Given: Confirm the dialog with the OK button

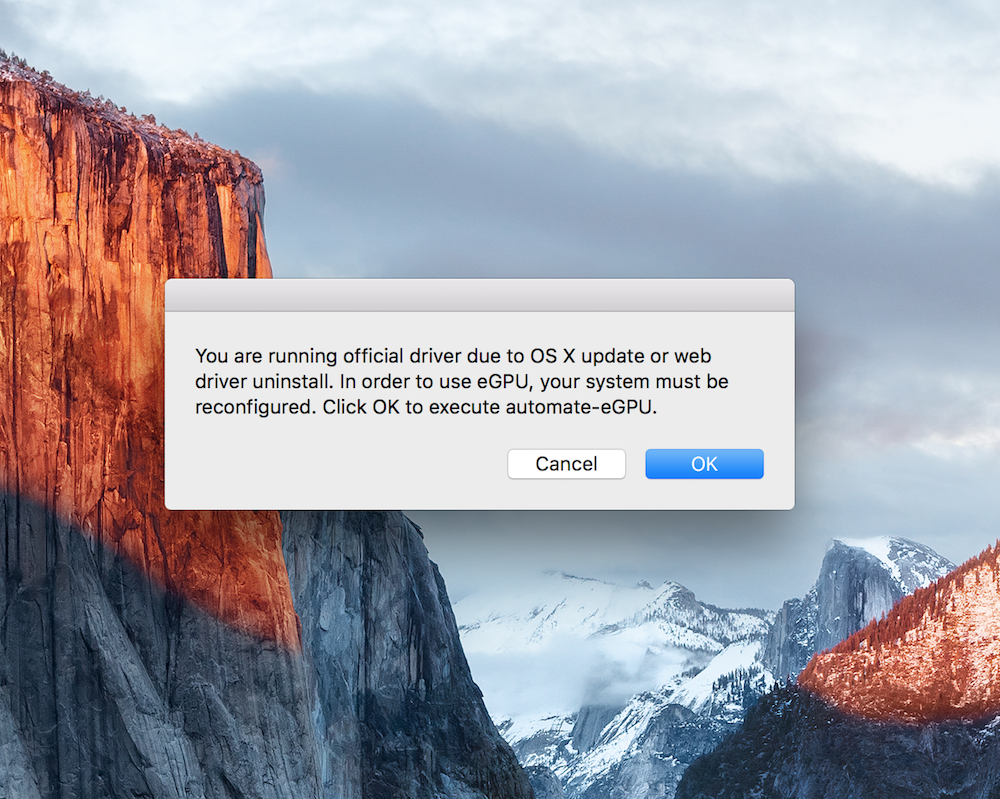Looking at the screenshot, I should pyautogui.click(x=704, y=464).
